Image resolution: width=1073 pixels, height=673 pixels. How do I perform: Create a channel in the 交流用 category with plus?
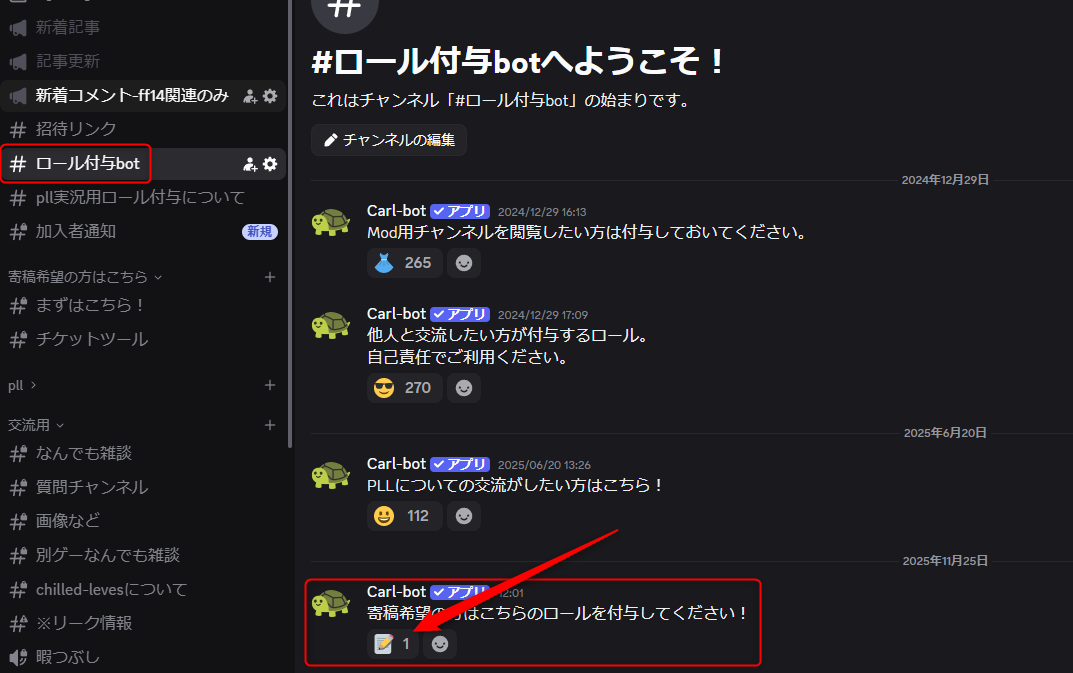[x=270, y=425]
